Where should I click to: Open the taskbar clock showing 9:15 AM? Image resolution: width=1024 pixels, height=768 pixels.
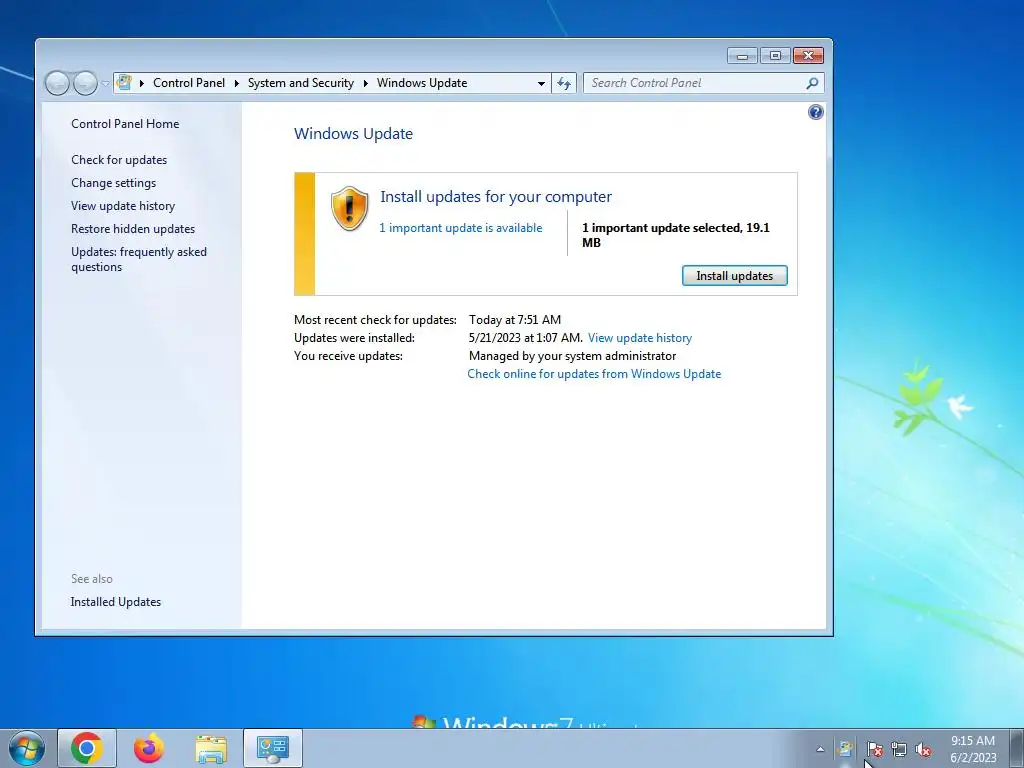973,749
